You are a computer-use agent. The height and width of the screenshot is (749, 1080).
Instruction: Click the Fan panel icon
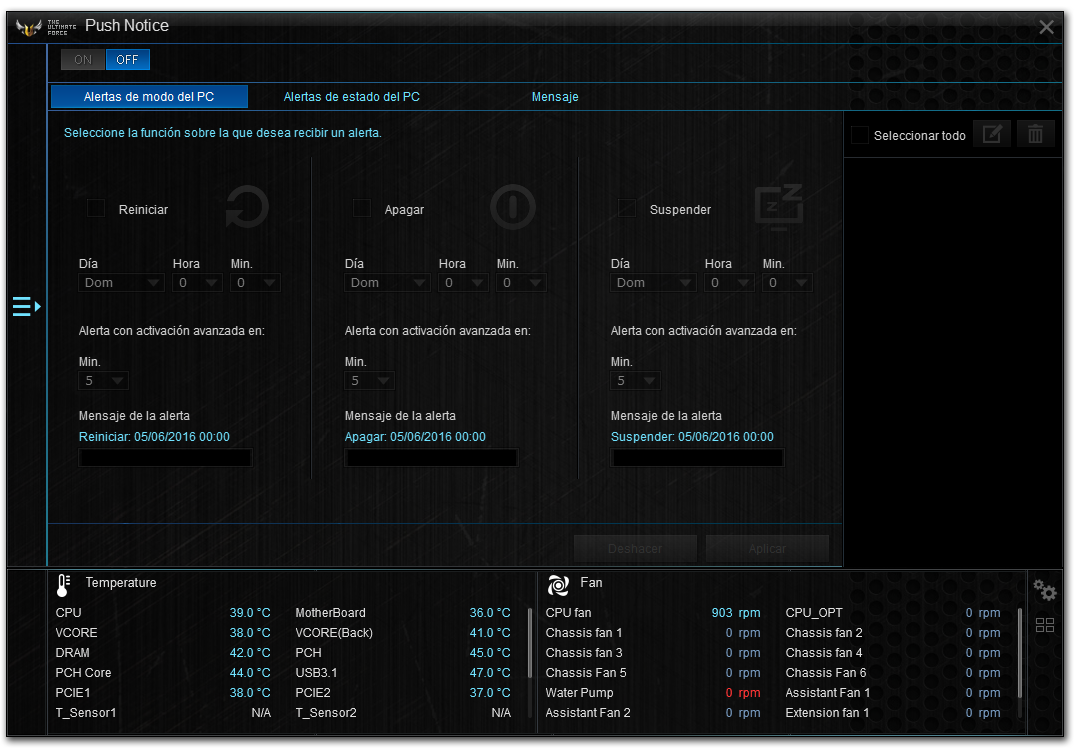coord(558,585)
